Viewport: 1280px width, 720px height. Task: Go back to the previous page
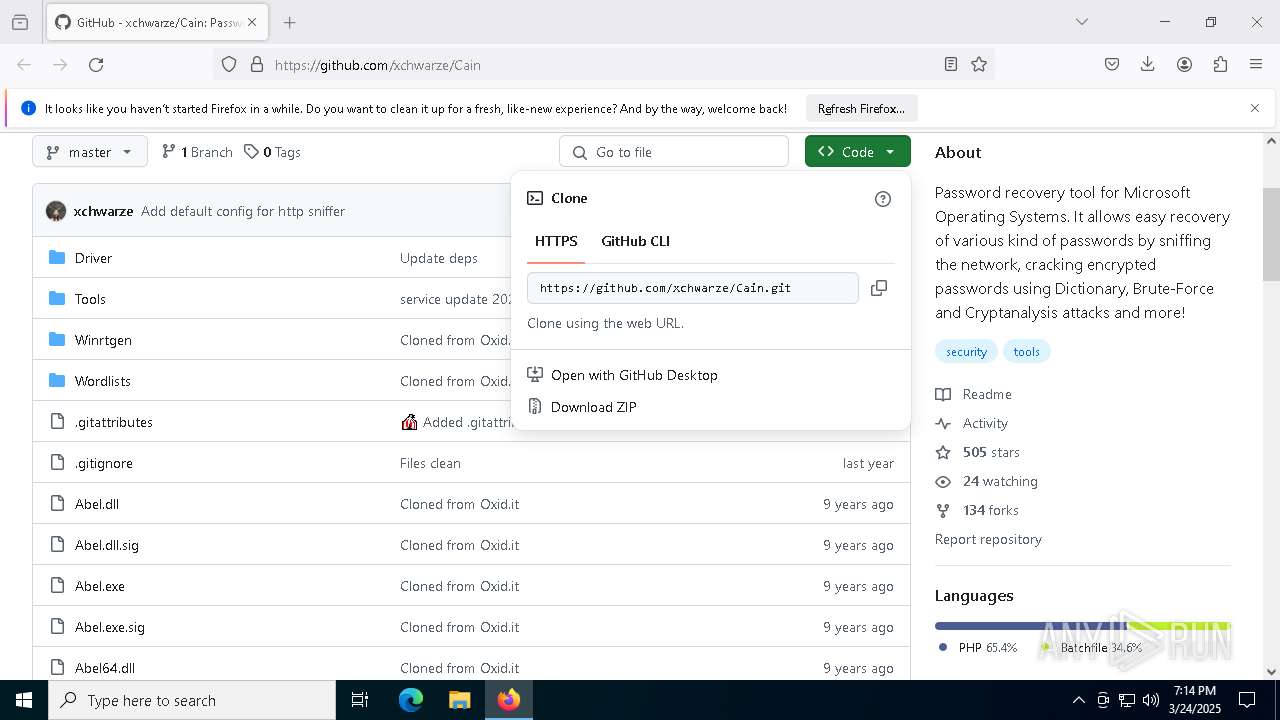pyautogui.click(x=24, y=64)
